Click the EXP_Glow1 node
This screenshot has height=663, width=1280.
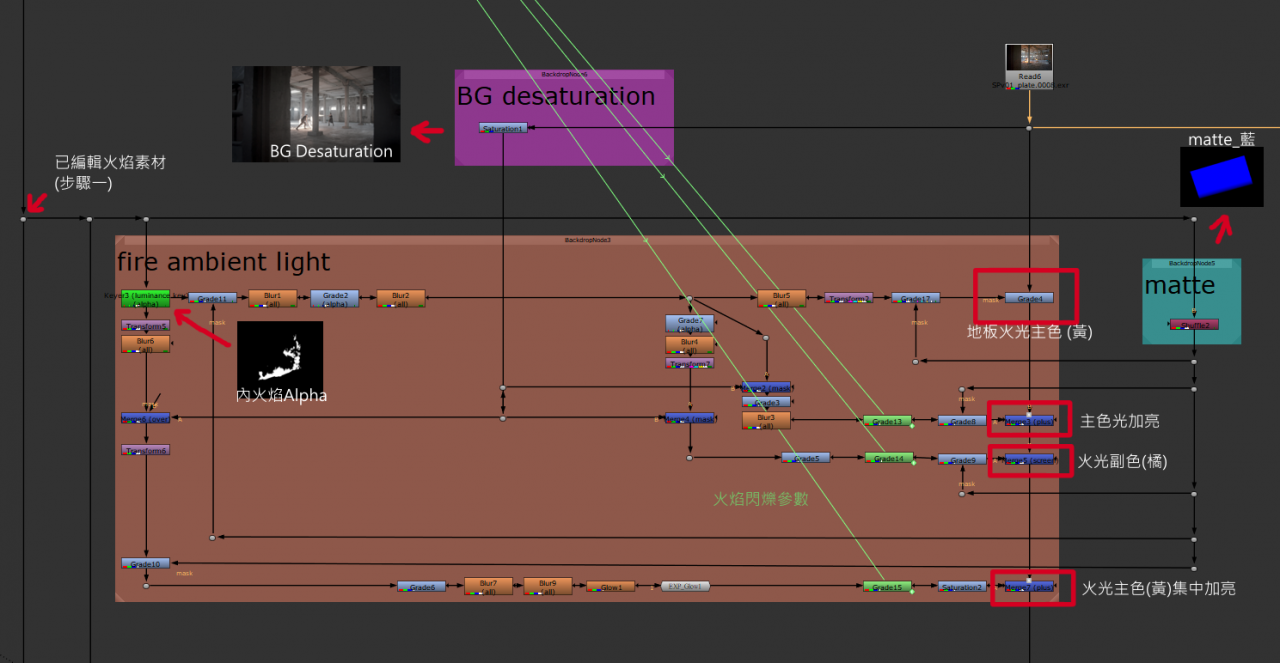[x=685, y=586]
